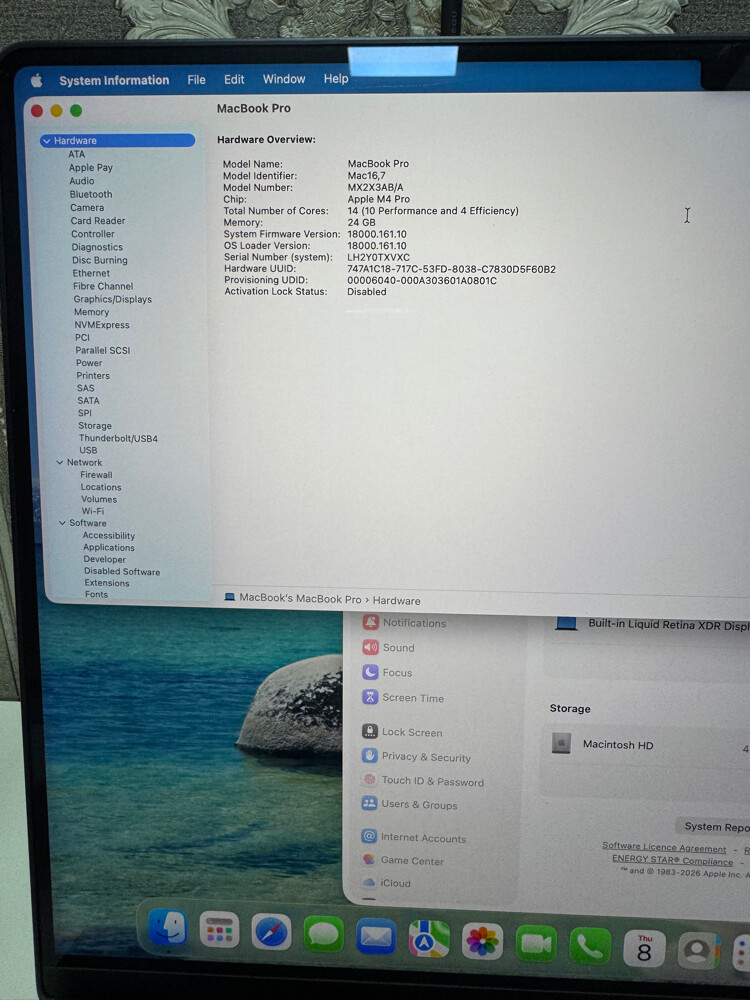Open Safari from the Dock
Screen dimensions: 750x1000
(271, 933)
